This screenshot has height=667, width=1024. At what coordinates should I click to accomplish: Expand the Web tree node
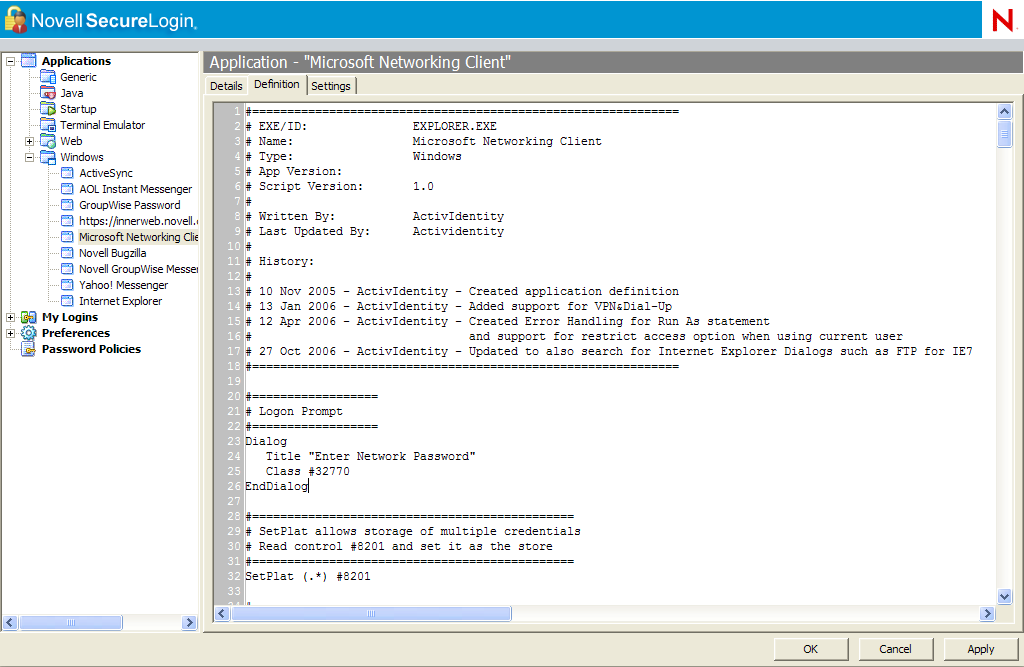[x=29, y=141]
